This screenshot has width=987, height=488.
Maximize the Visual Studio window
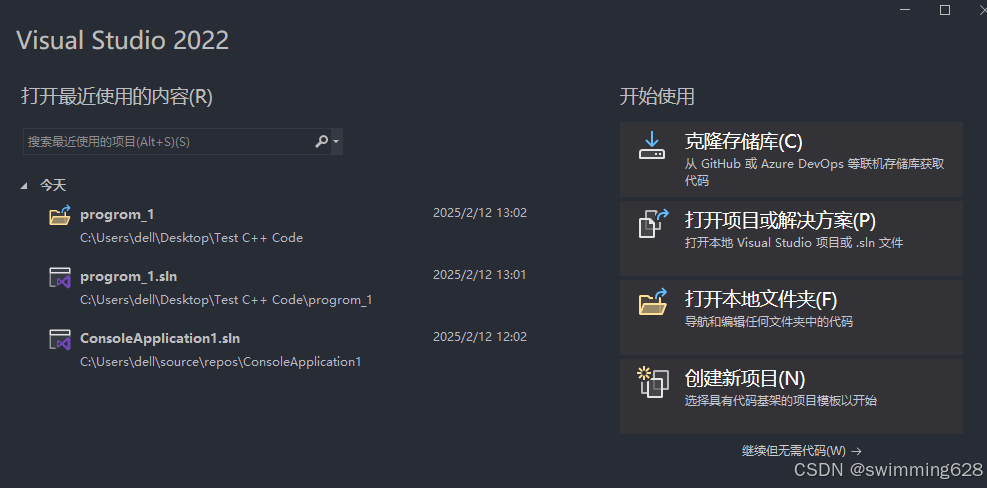(x=945, y=10)
